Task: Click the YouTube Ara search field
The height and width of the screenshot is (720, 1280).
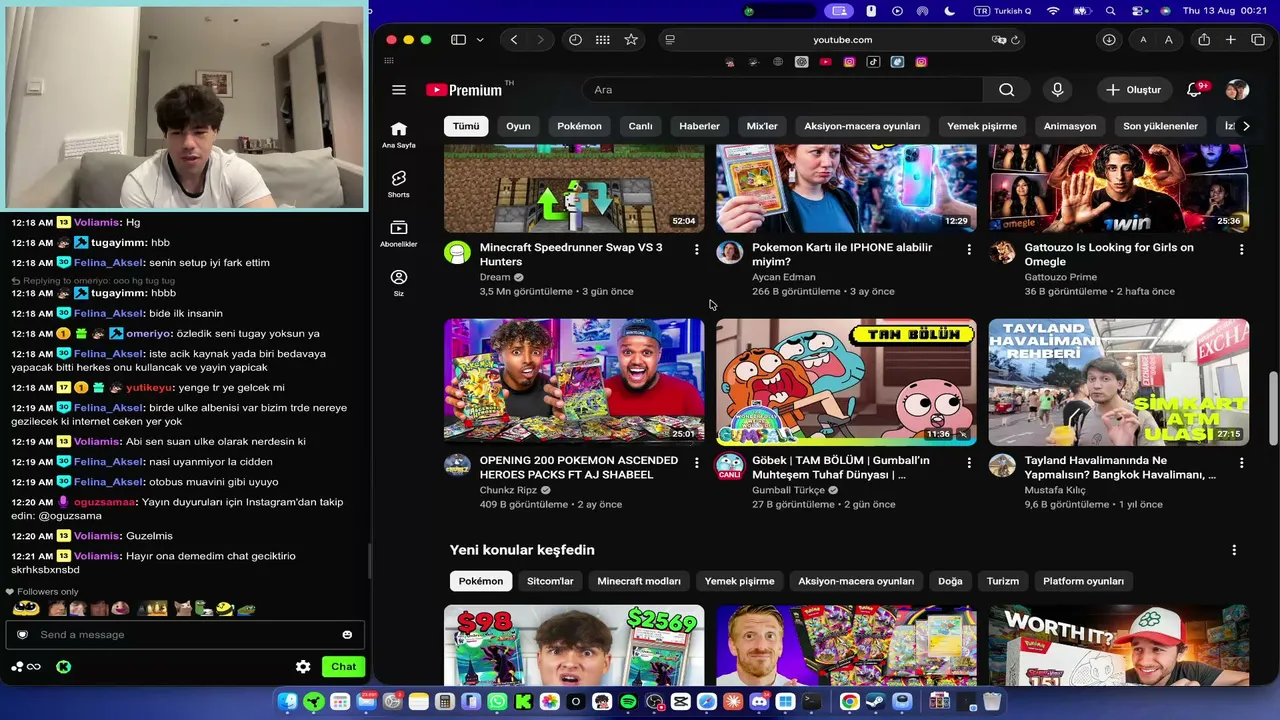Action: pos(783,90)
